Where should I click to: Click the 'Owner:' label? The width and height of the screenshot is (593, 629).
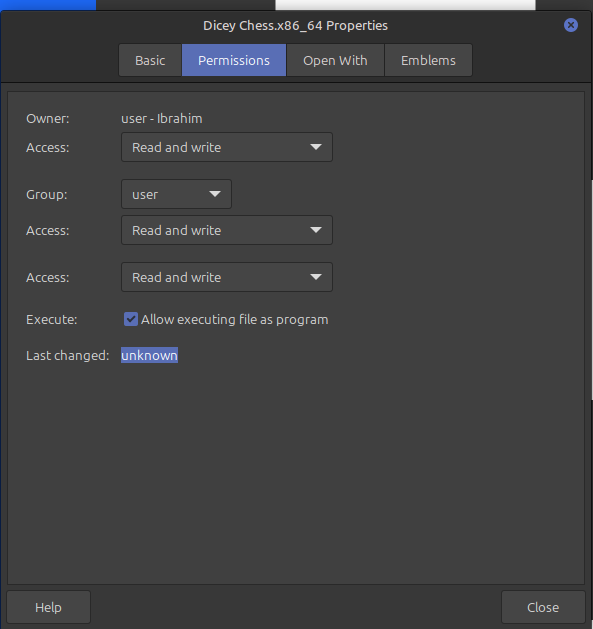coord(48,119)
